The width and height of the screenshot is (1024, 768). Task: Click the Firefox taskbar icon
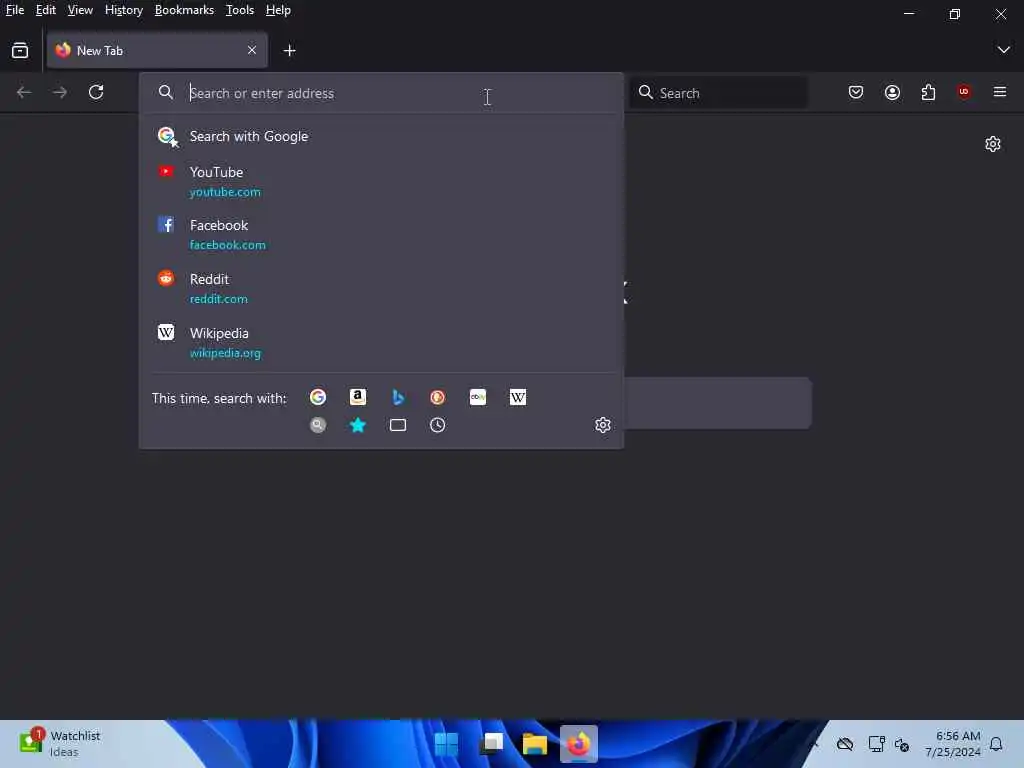click(x=579, y=744)
